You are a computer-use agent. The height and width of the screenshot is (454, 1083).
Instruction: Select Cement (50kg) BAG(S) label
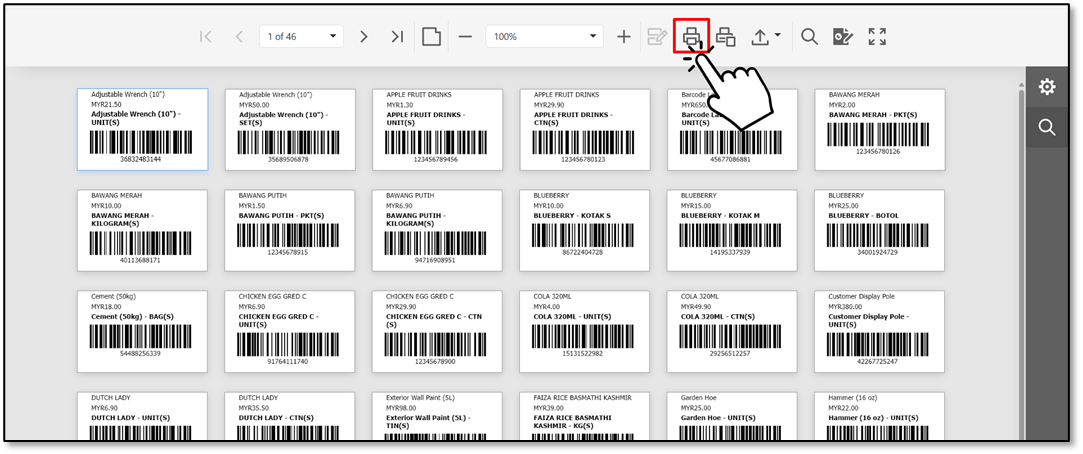tap(142, 331)
